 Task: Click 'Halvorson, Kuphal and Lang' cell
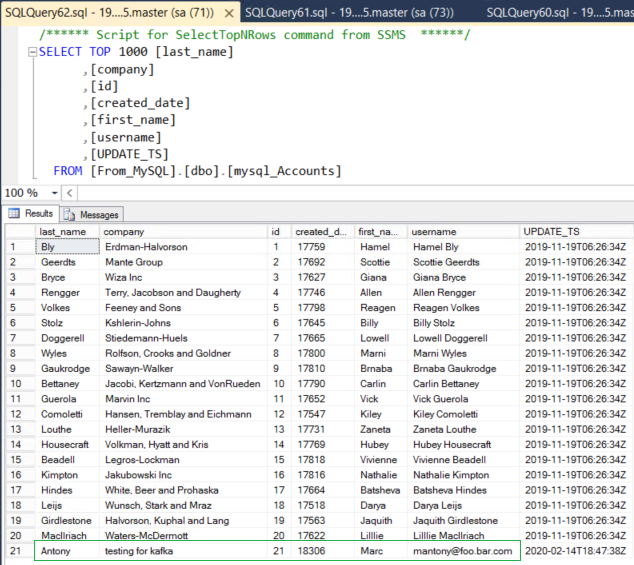click(x=183, y=521)
